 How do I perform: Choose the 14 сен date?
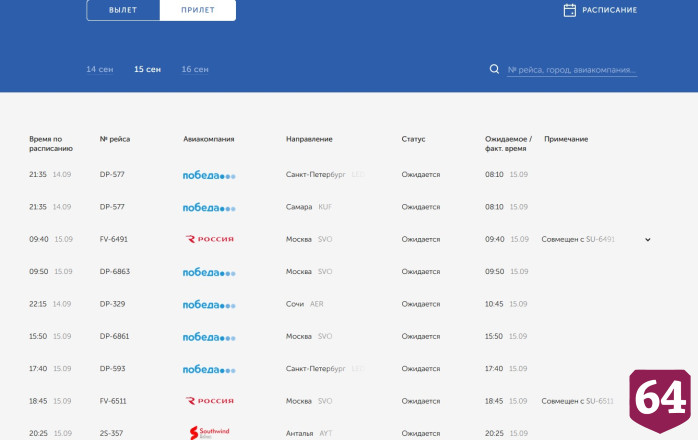pos(100,69)
